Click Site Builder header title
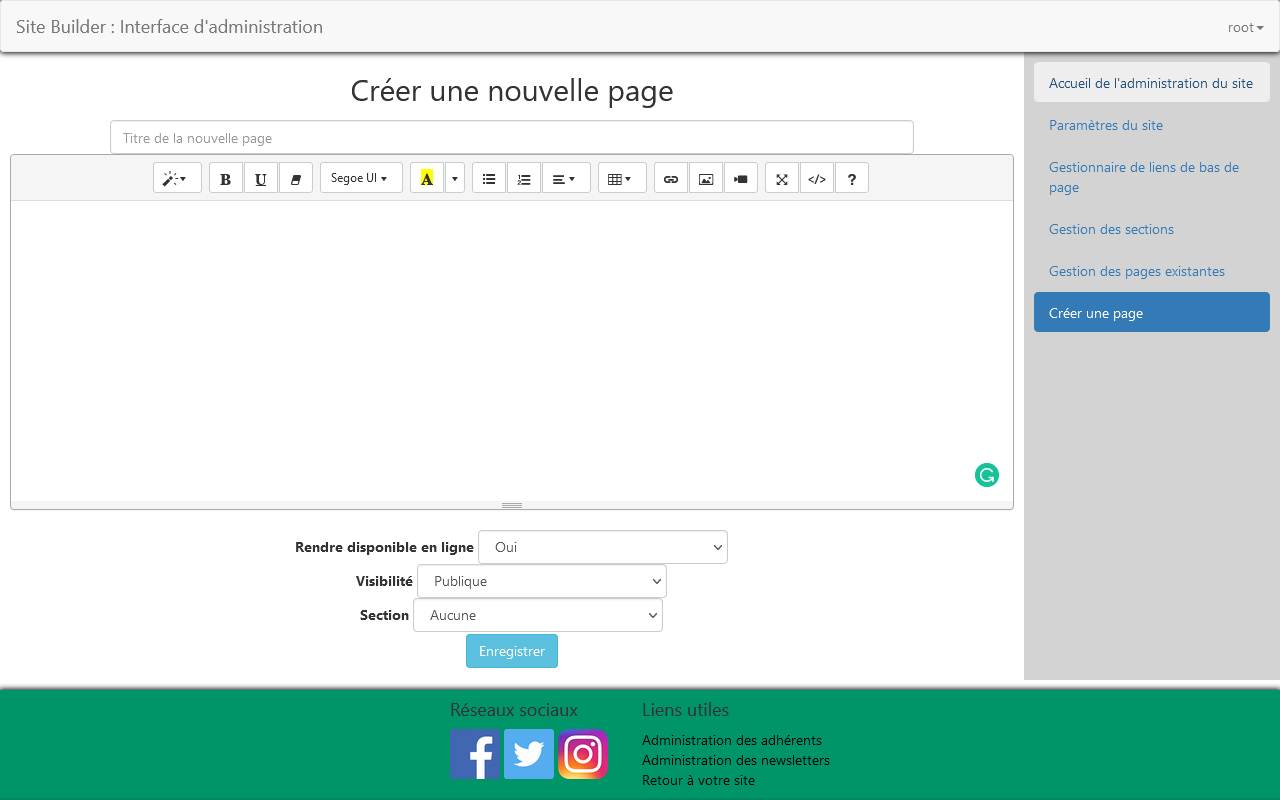 tap(169, 27)
